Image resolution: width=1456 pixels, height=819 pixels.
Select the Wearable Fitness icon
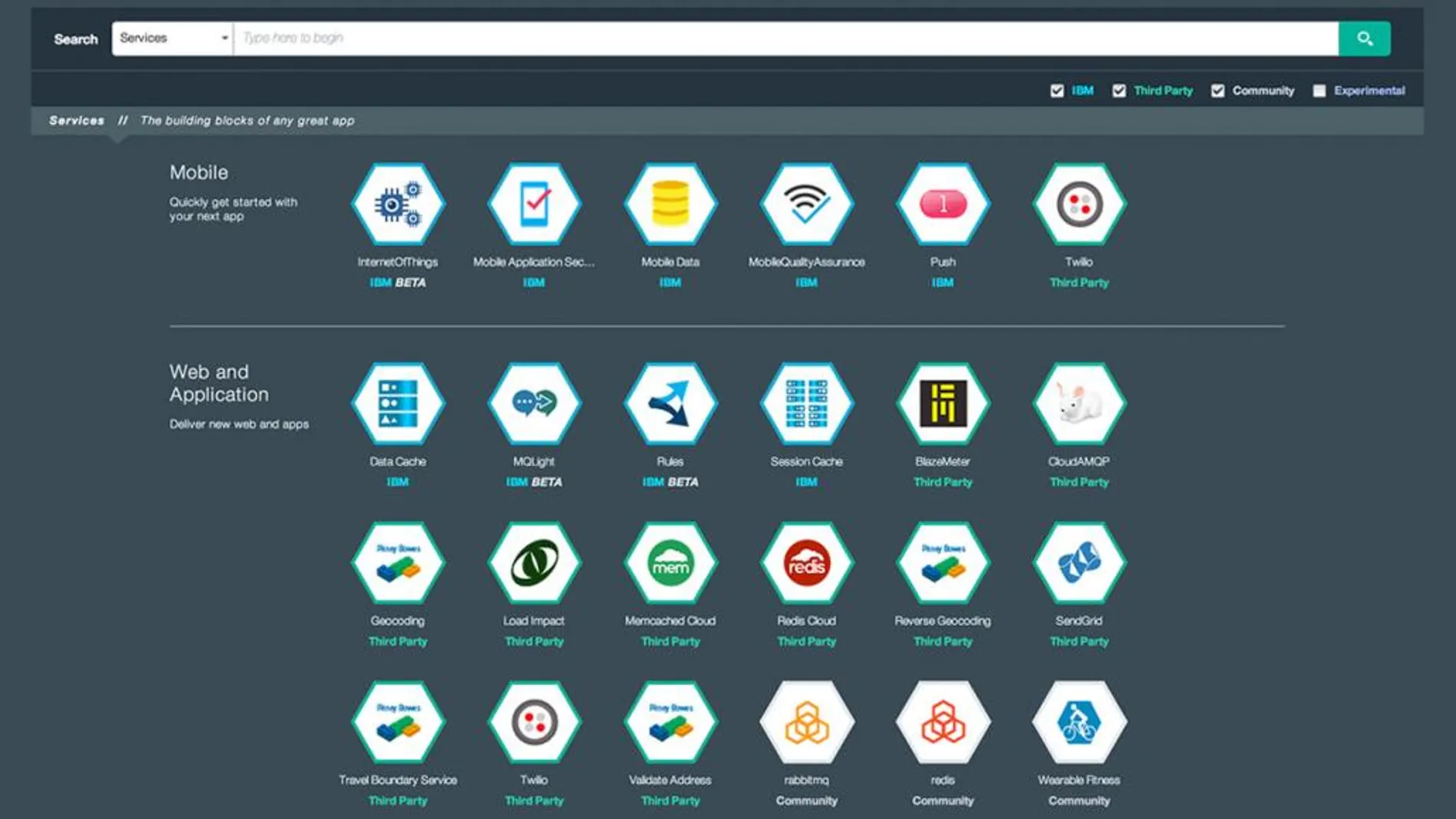click(x=1079, y=722)
